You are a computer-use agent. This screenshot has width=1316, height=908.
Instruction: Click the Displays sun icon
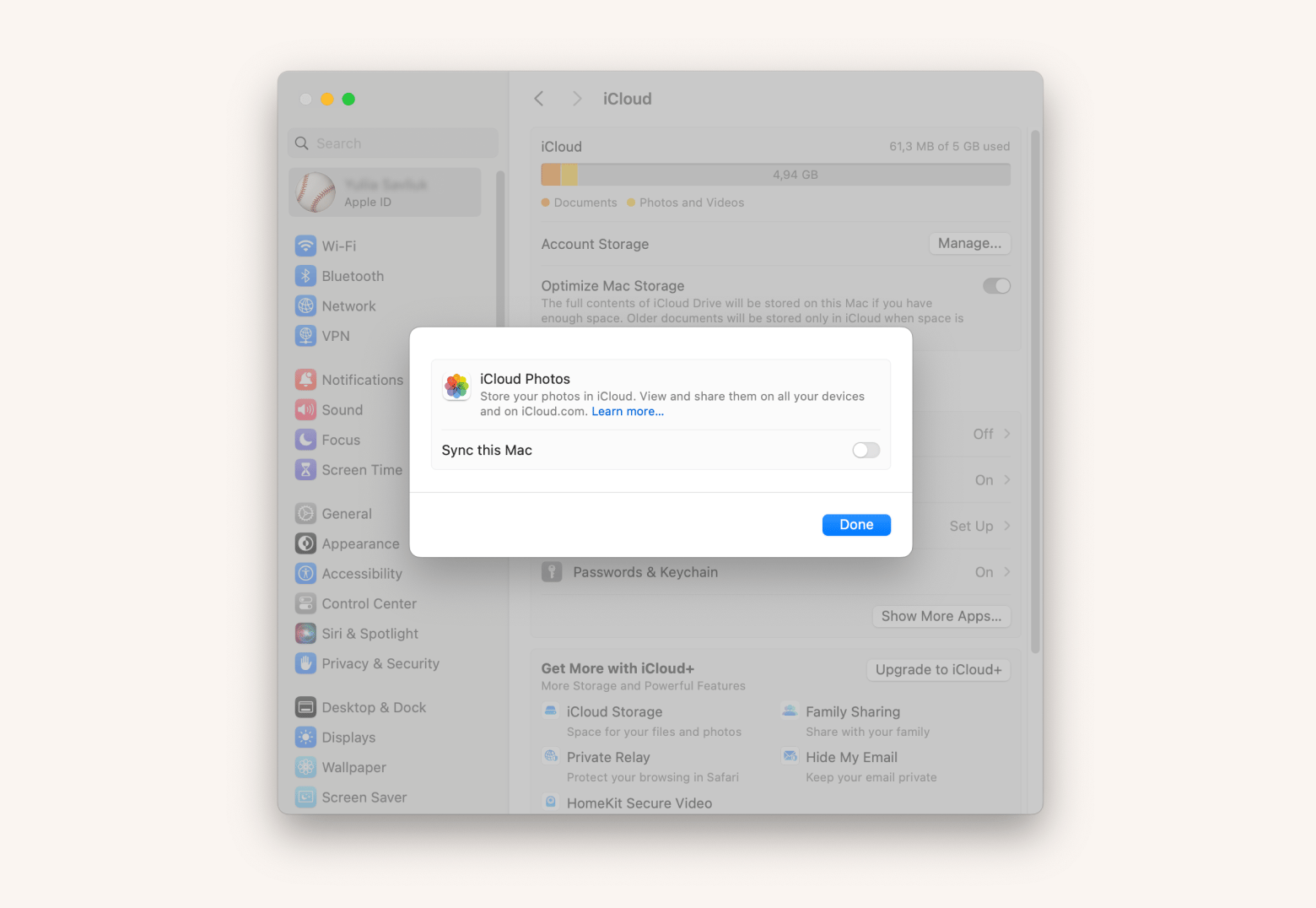[x=305, y=738]
